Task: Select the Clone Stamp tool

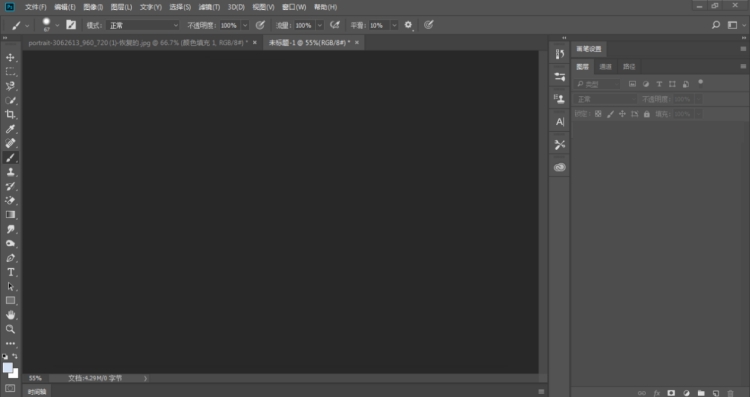Action: pos(10,172)
